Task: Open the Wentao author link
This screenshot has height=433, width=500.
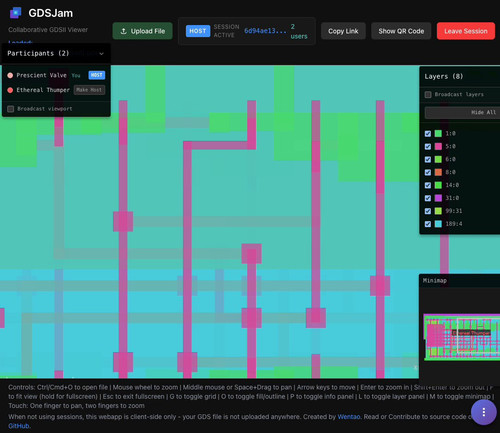Action: click(349, 417)
